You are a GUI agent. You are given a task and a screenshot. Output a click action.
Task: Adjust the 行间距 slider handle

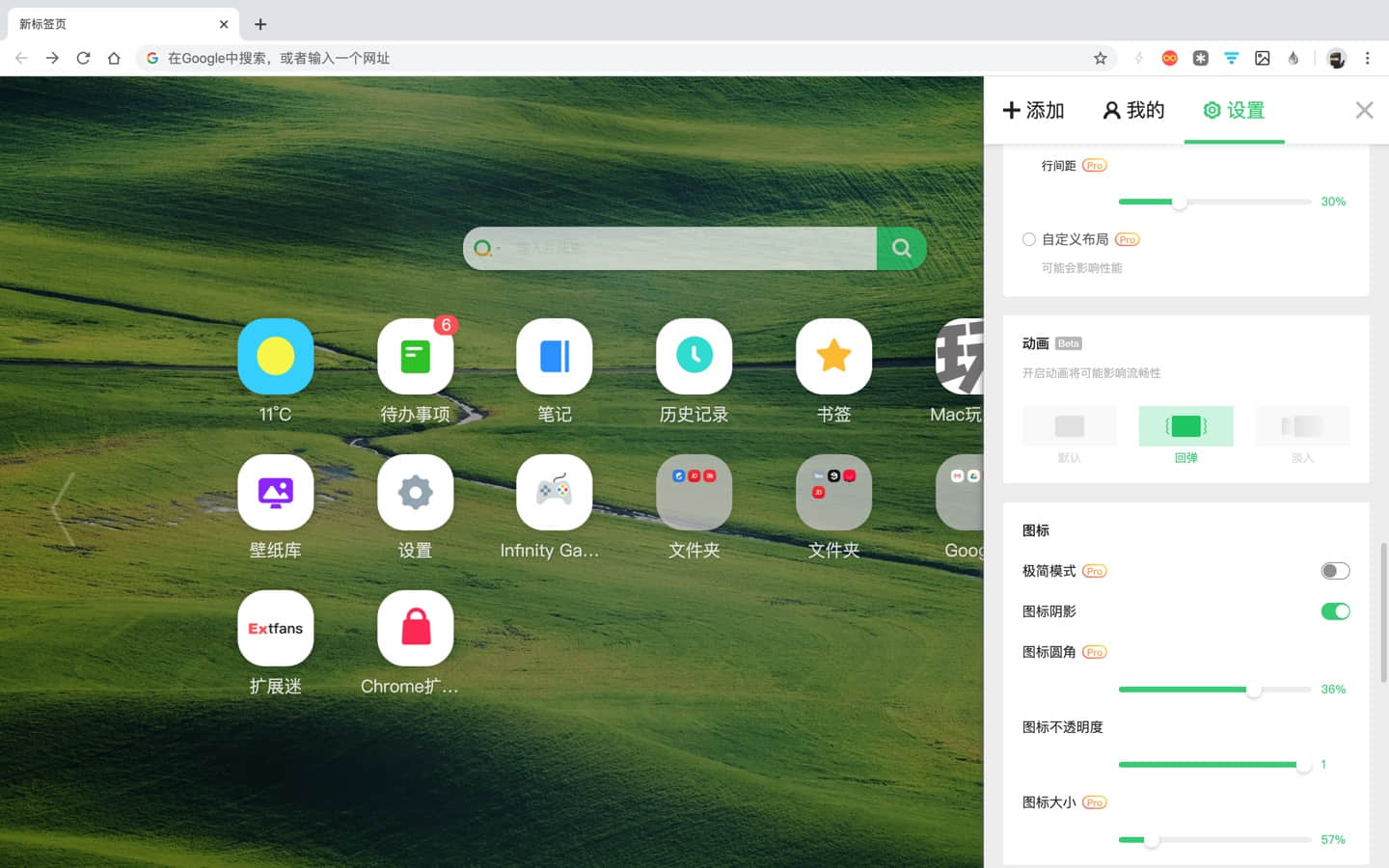coord(1179,202)
